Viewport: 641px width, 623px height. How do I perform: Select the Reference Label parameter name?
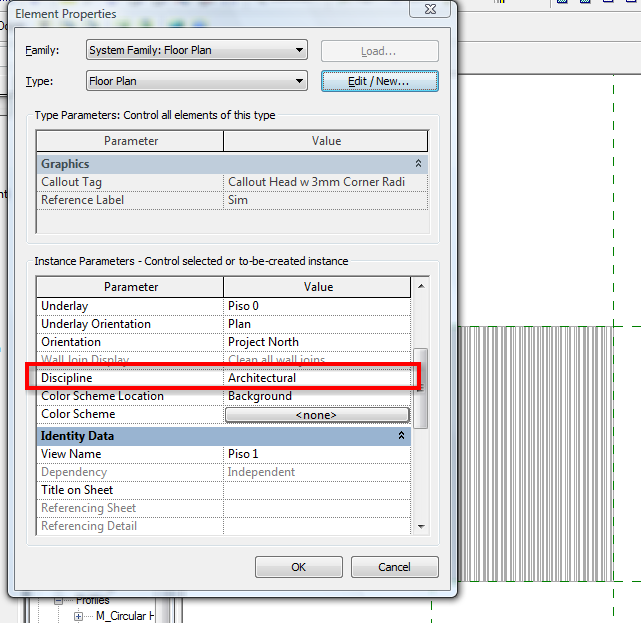pyautogui.click(x=82, y=200)
